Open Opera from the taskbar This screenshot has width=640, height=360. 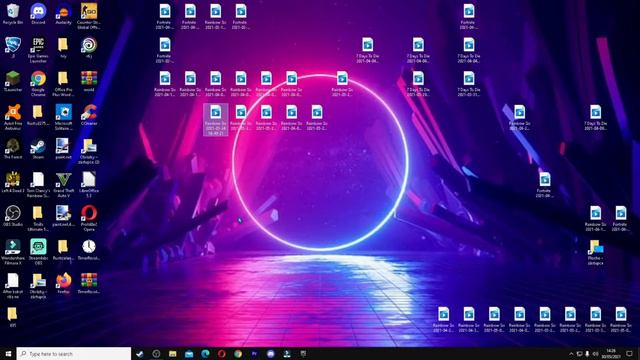coord(222,353)
